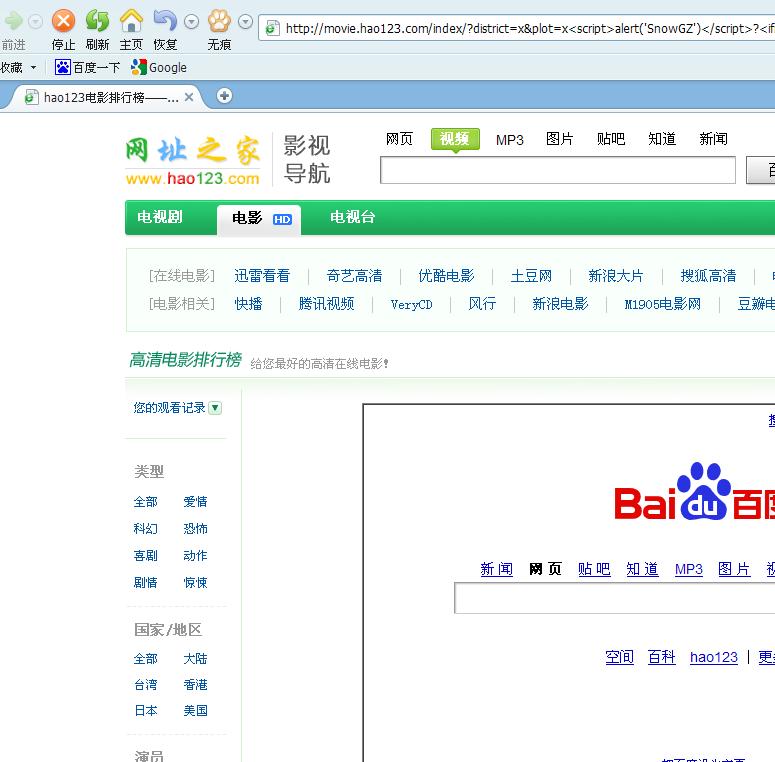Screen dimensions: 775x762
Task: Open the traceless mode dropdown arrow
Action: click(x=245, y=22)
